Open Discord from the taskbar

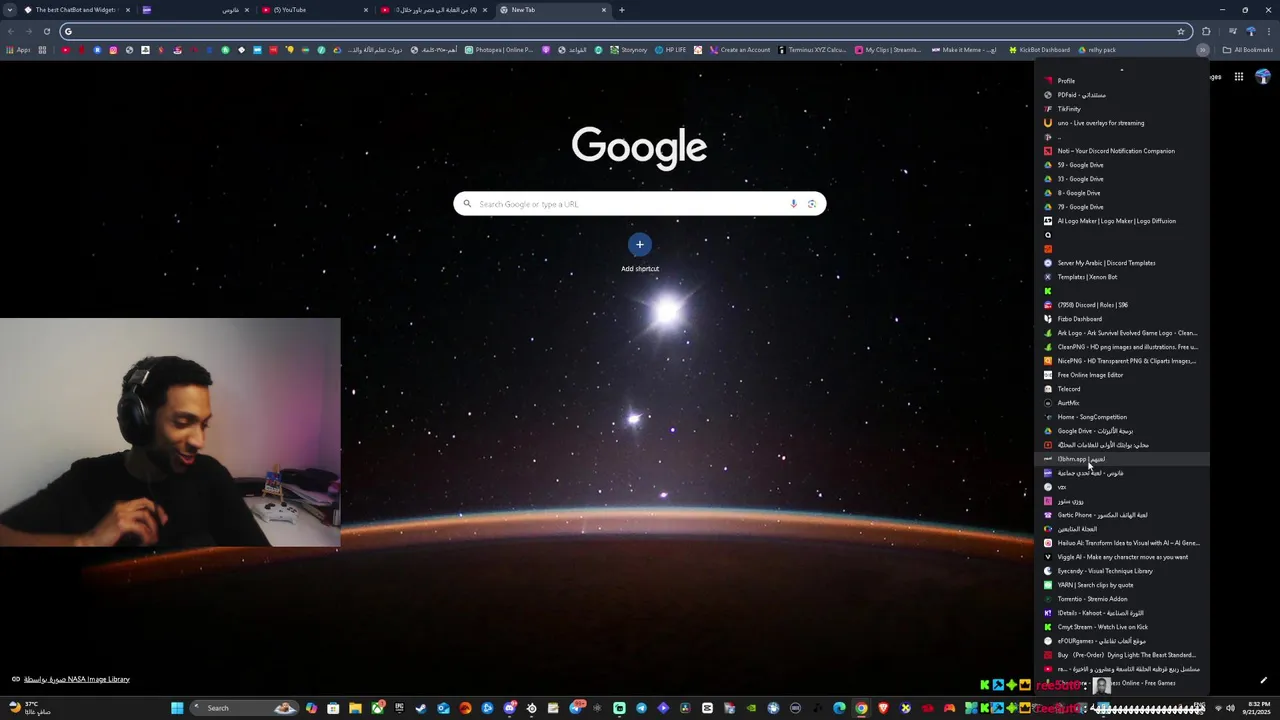pos(510,708)
